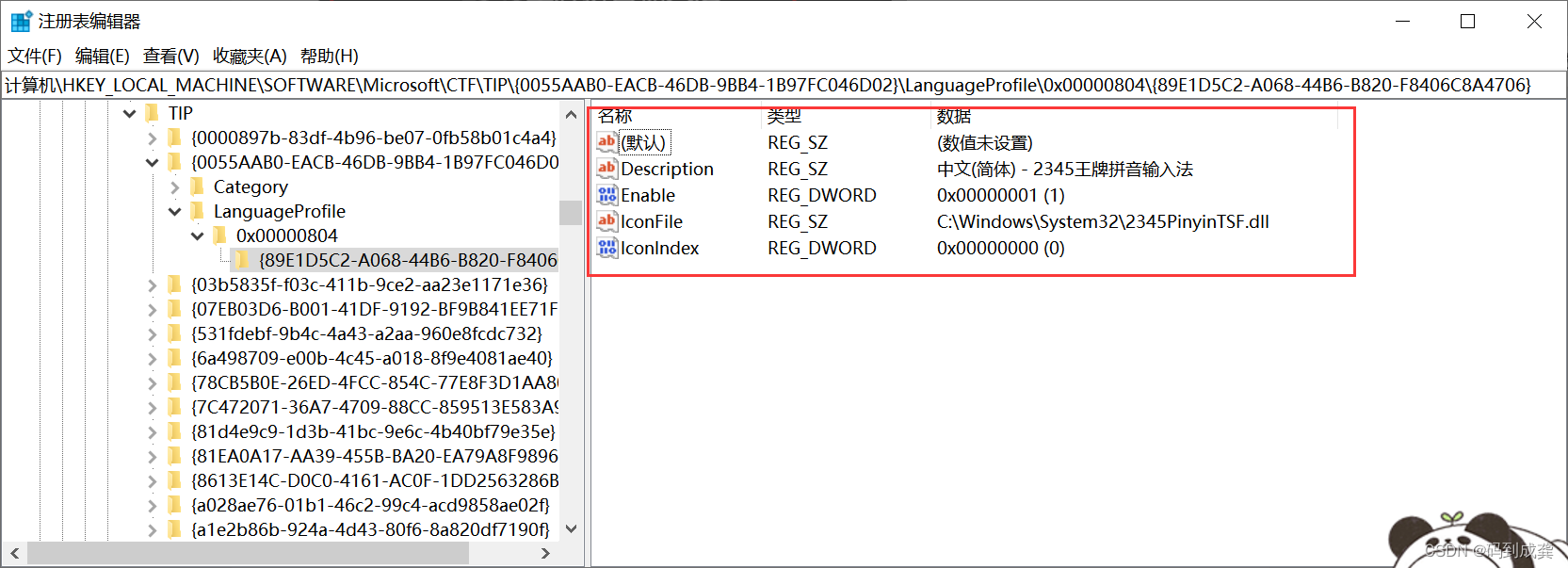This screenshot has height=568, width=1568.
Task: Select the IconFile value name
Action: click(x=652, y=221)
